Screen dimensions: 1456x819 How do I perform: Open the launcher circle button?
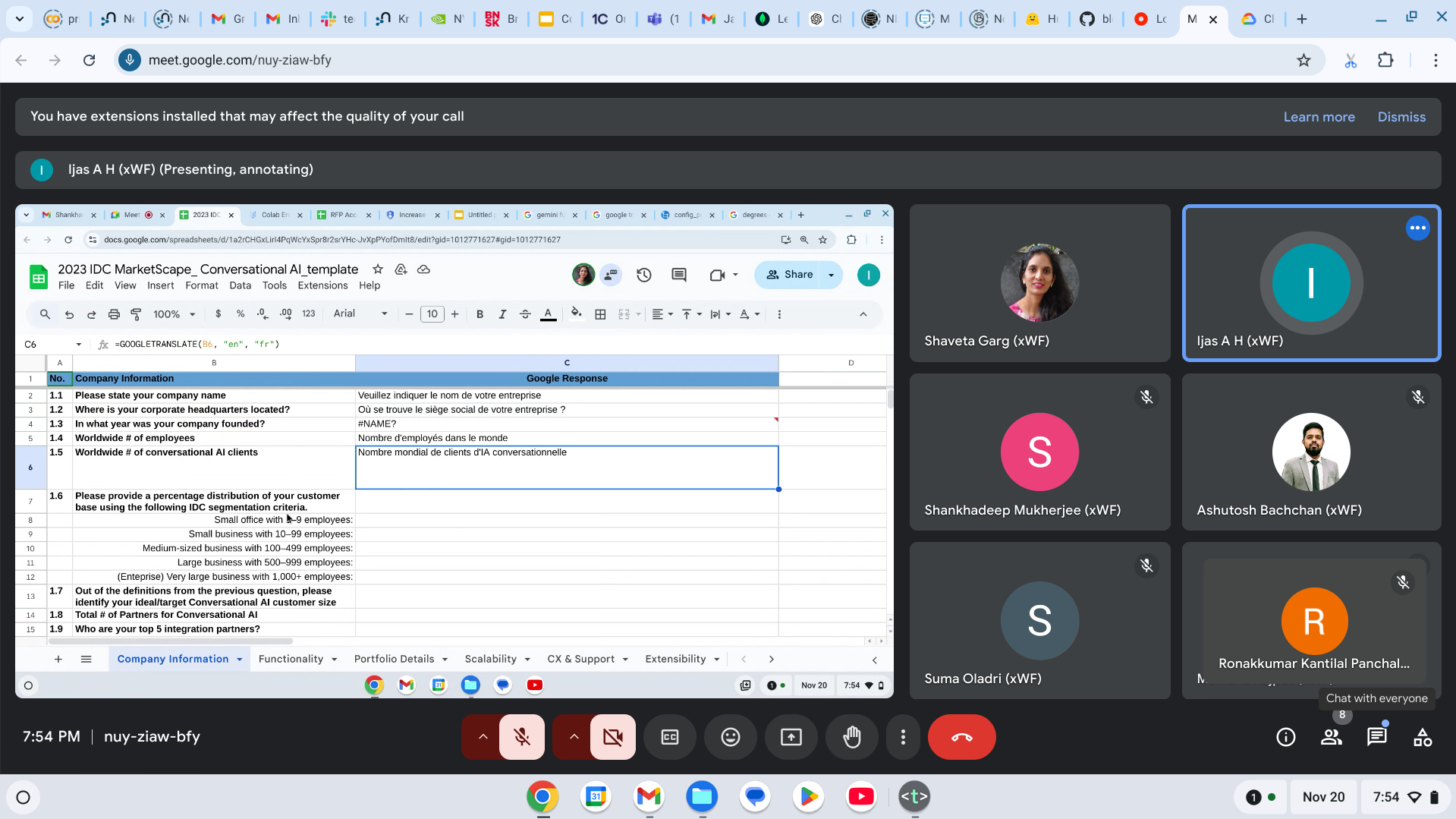click(23, 797)
